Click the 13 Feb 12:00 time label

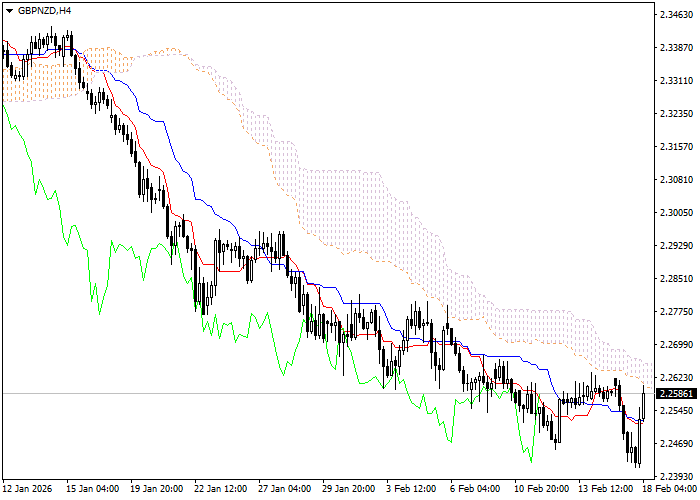pos(606,489)
